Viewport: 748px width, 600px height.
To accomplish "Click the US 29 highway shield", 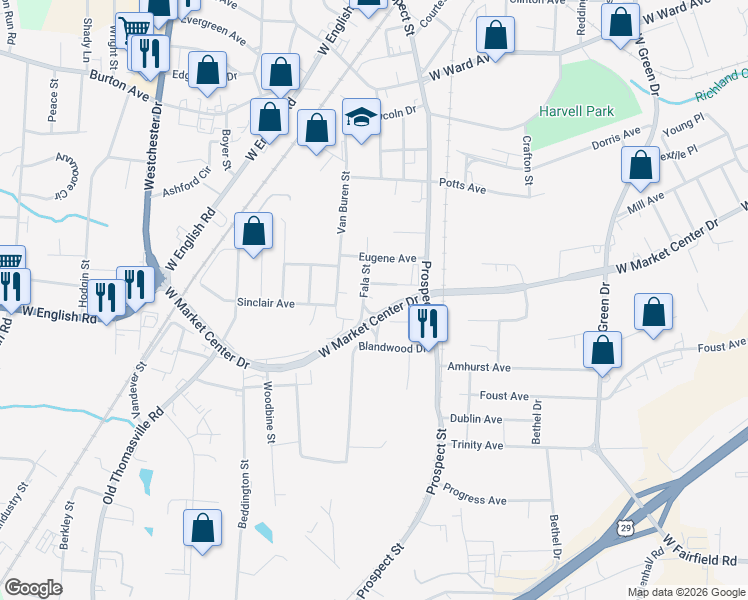I will [626, 528].
